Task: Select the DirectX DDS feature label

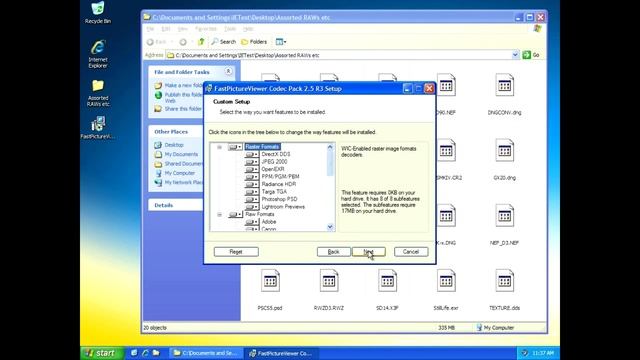Action: [x=276, y=154]
